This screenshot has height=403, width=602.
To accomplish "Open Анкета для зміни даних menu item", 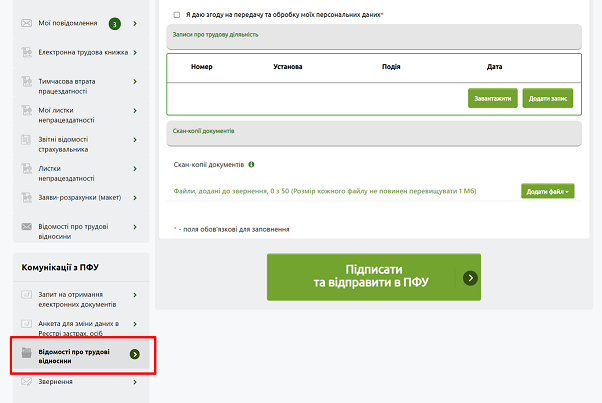I will (78, 328).
